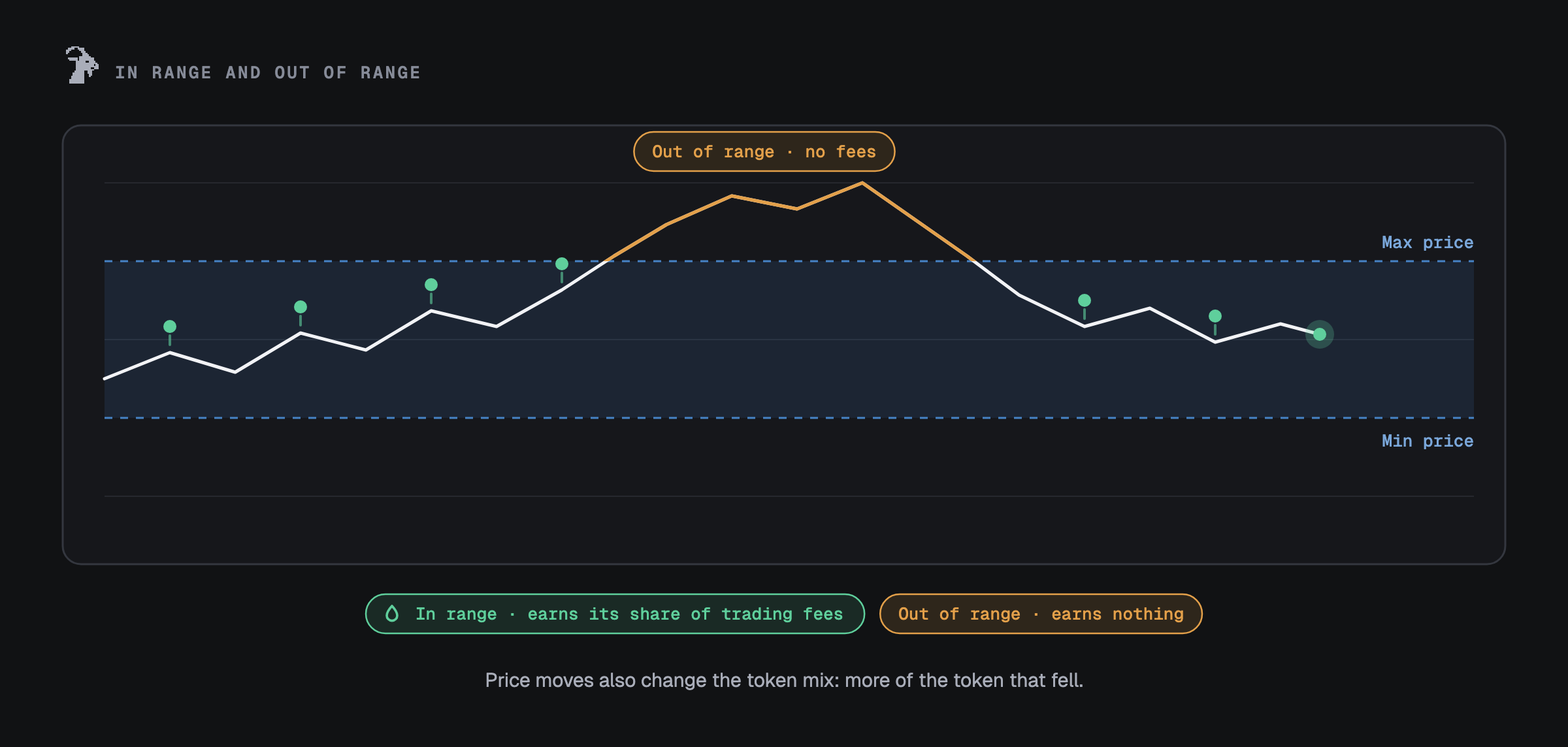Click the glowing current price dot at line end
1568x747 pixels.
[1320, 334]
